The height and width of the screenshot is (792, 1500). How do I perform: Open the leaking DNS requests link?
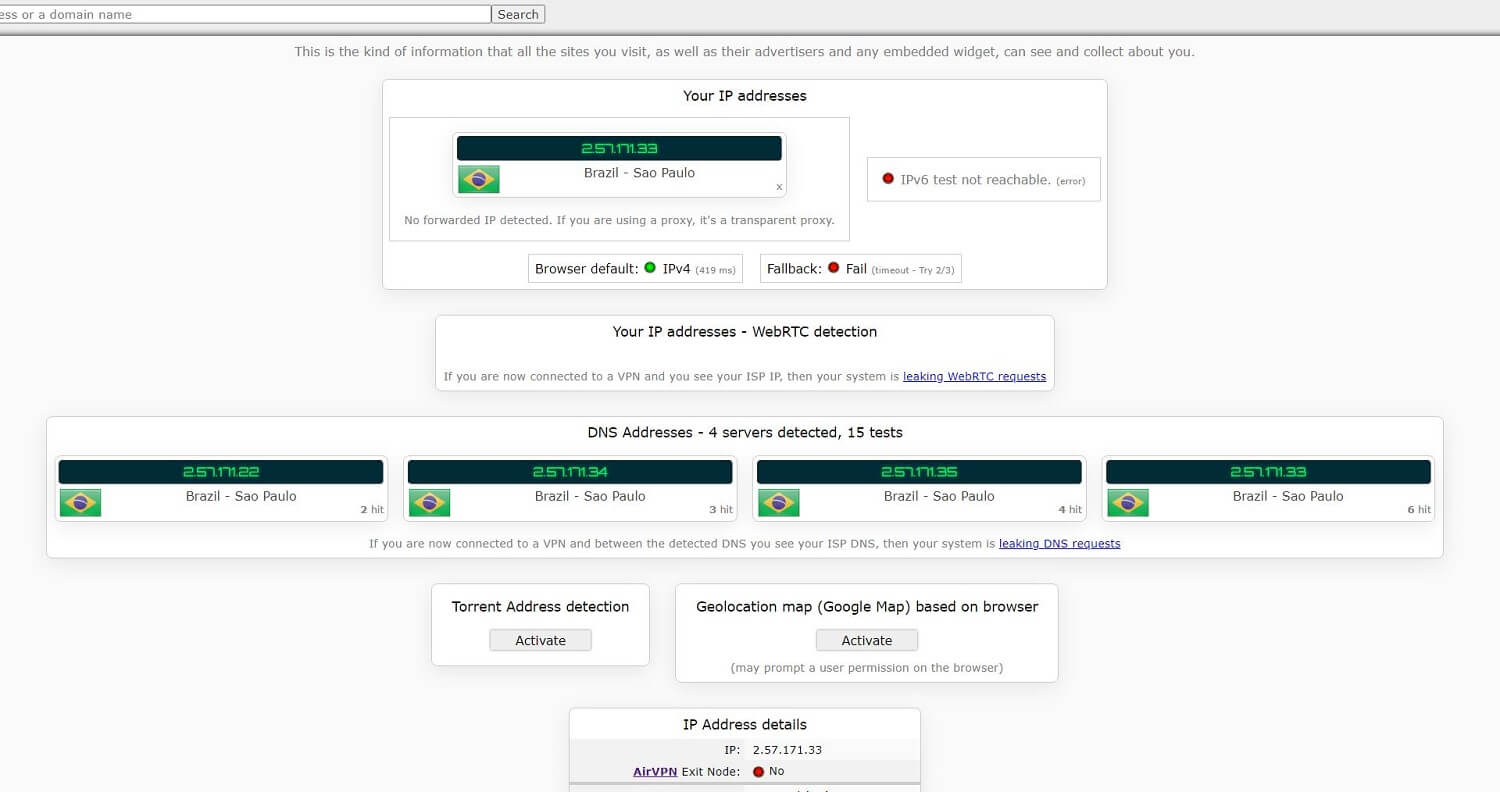pyautogui.click(x=1059, y=544)
